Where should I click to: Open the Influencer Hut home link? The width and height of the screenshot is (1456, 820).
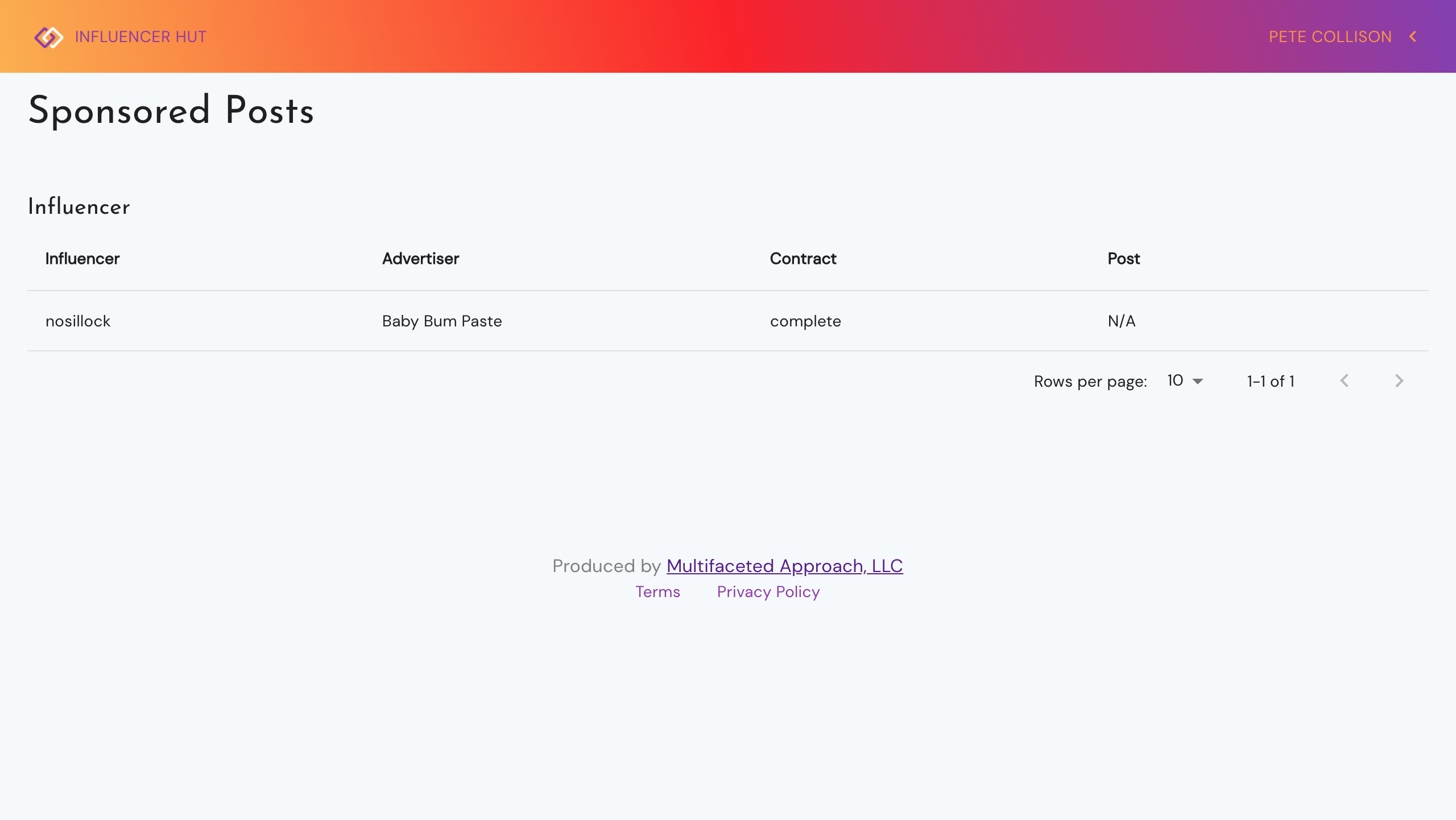click(x=140, y=37)
